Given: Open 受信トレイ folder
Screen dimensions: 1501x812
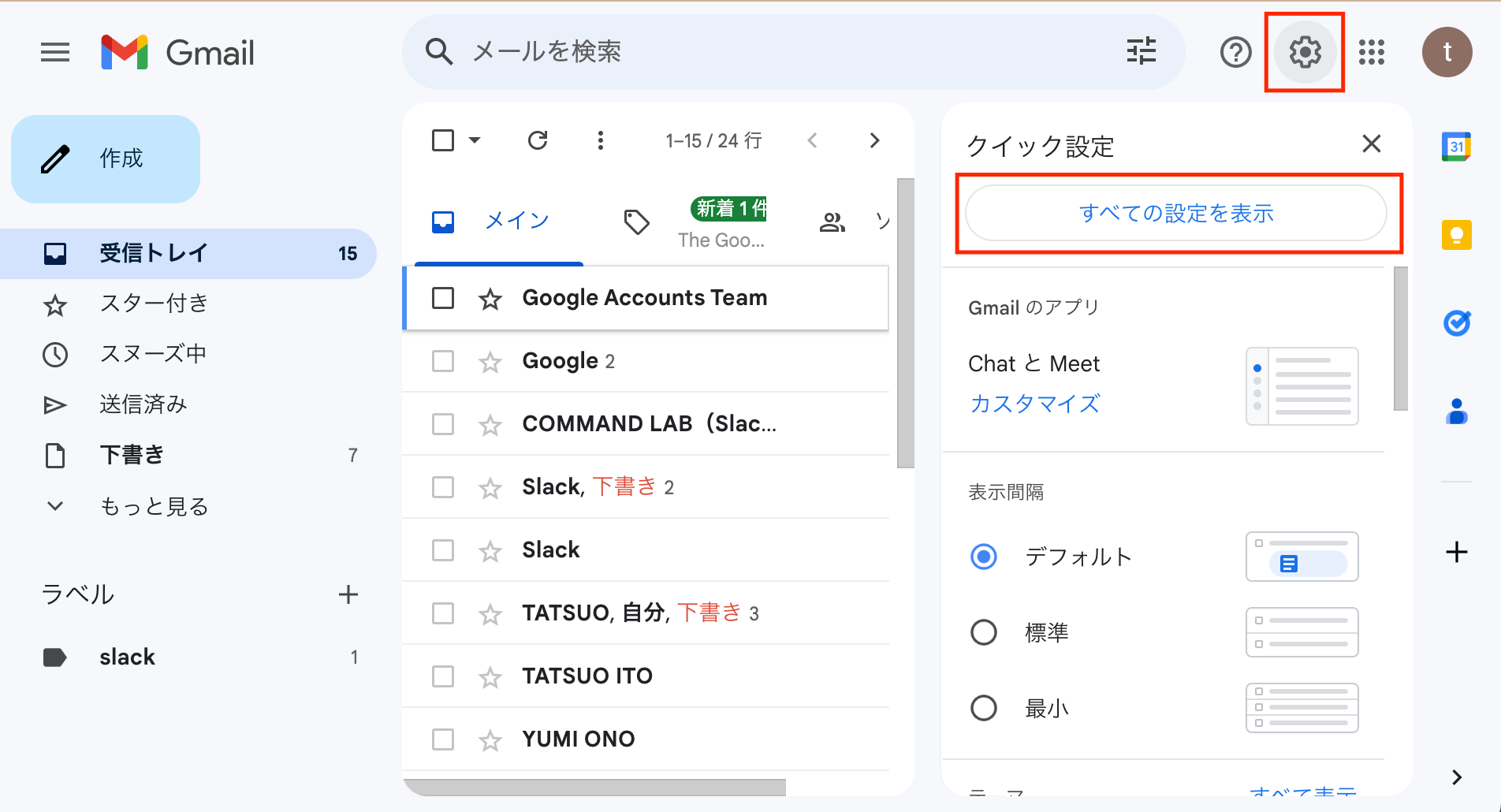Looking at the screenshot, I should [189, 254].
